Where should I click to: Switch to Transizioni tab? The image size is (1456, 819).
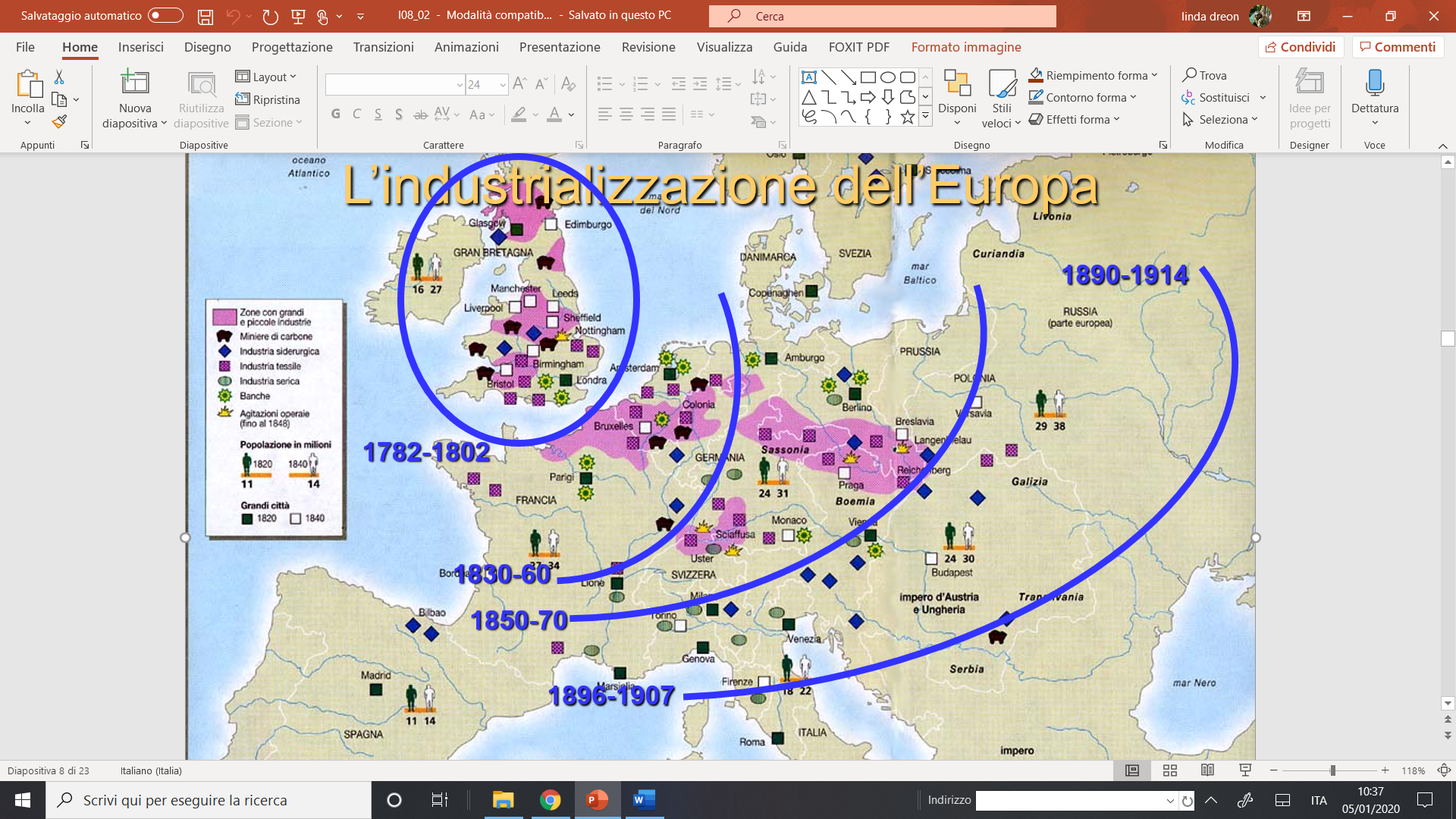[x=384, y=47]
